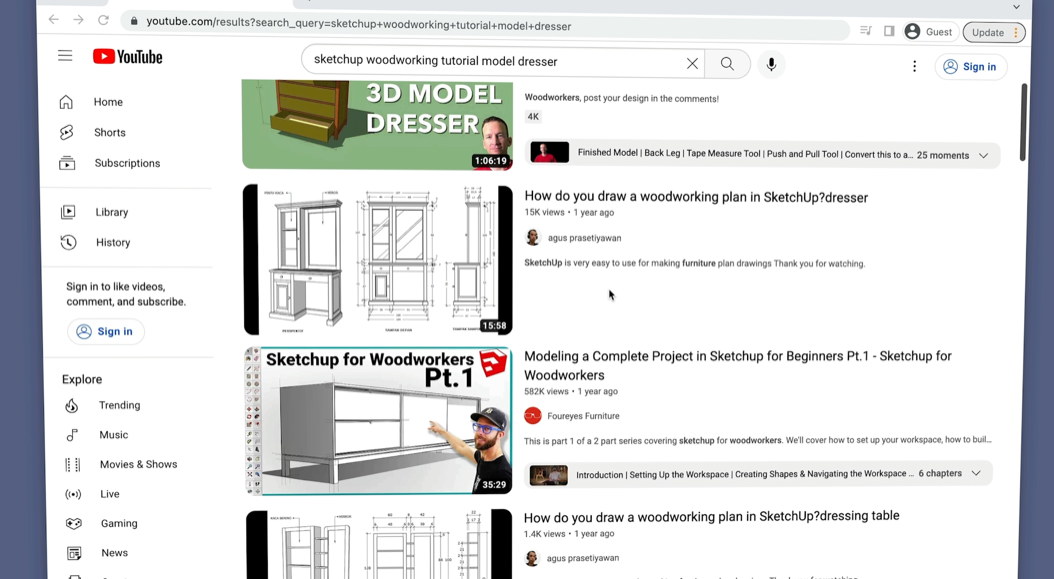Select News under Explore
Viewport: 1054px width, 579px height.
114,553
